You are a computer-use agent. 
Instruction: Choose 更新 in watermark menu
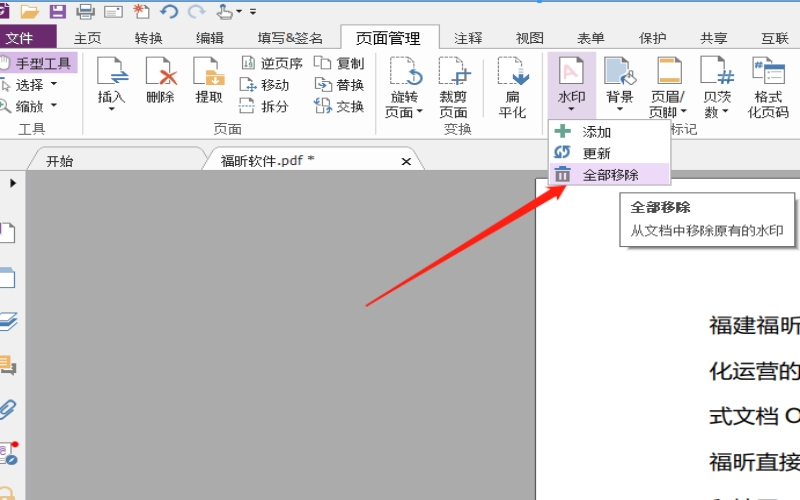click(609, 153)
